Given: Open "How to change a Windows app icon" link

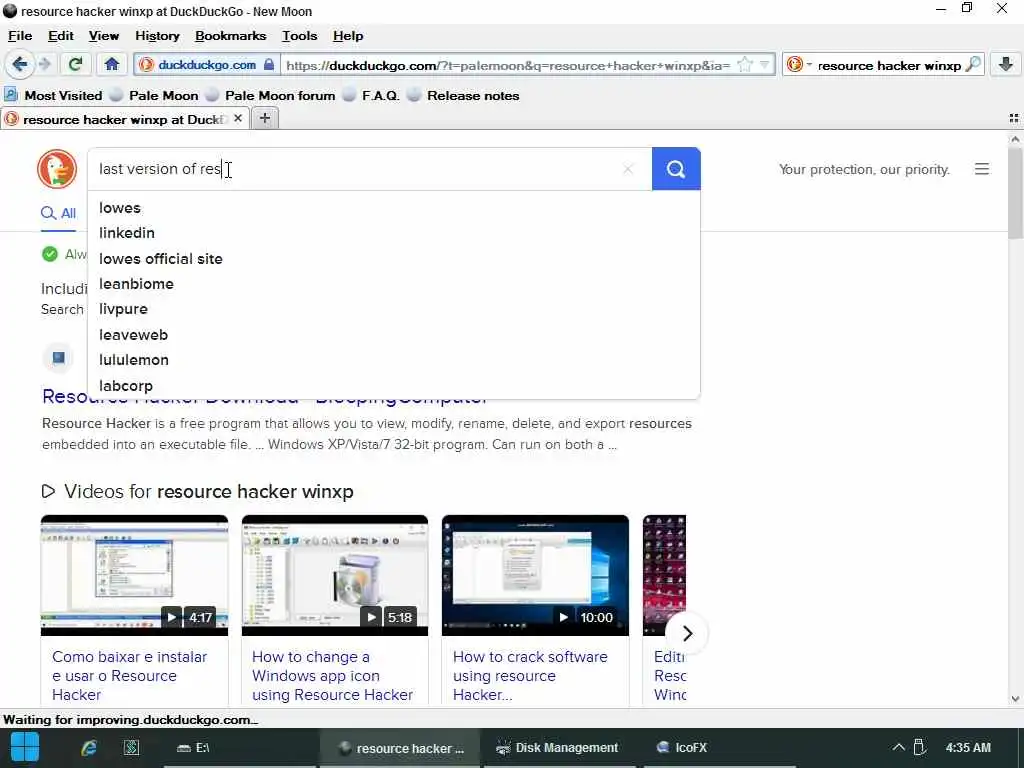Looking at the screenshot, I should coord(332,676).
